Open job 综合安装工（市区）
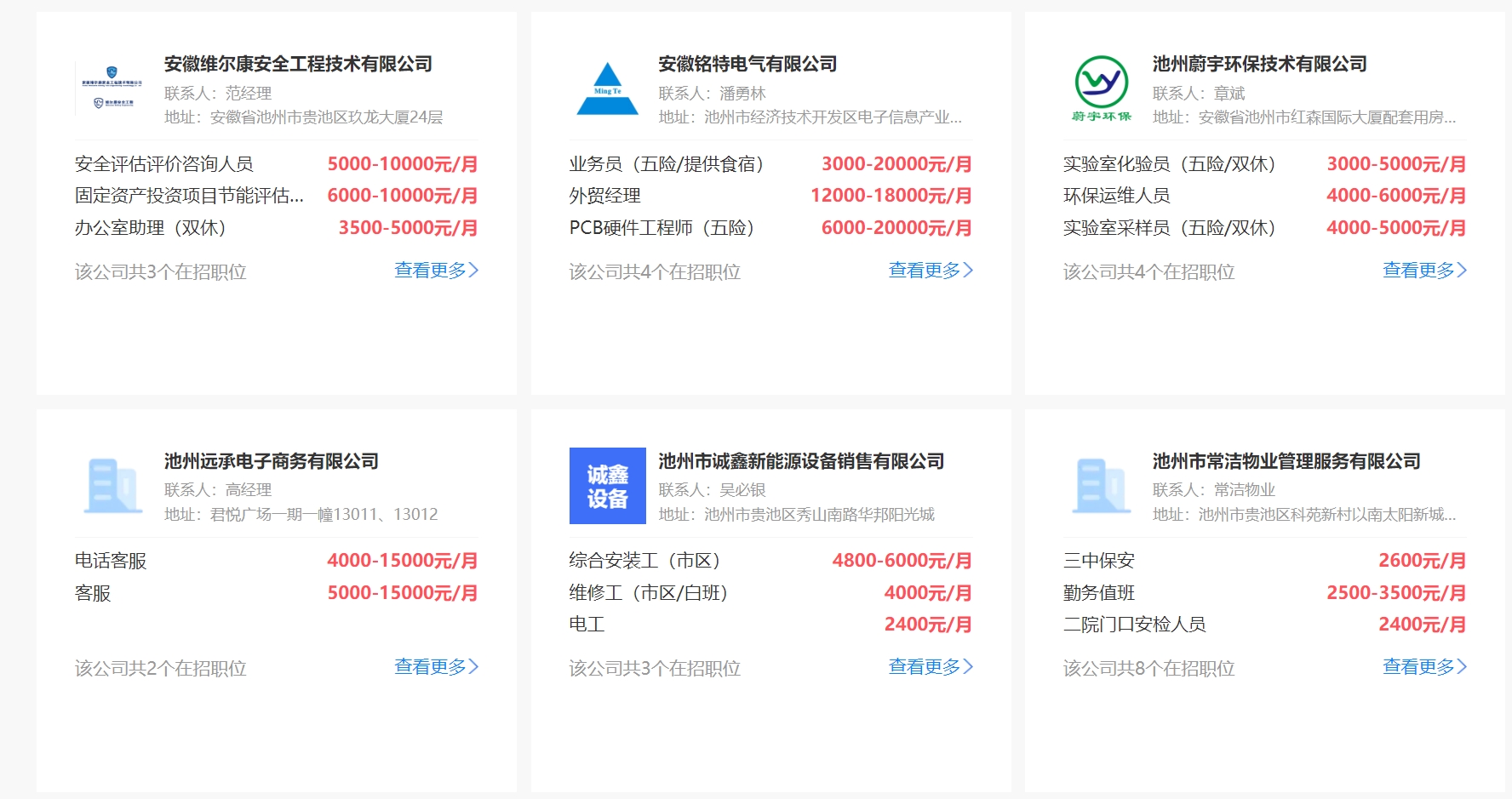 coord(645,561)
